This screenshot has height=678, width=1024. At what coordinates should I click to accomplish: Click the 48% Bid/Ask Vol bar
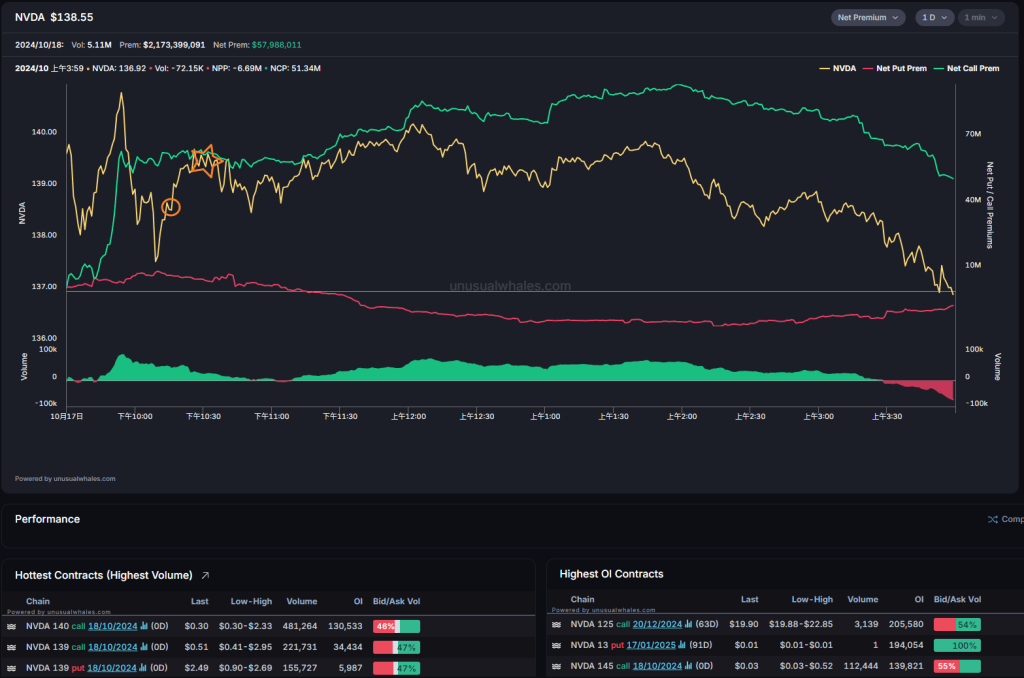tap(396, 626)
